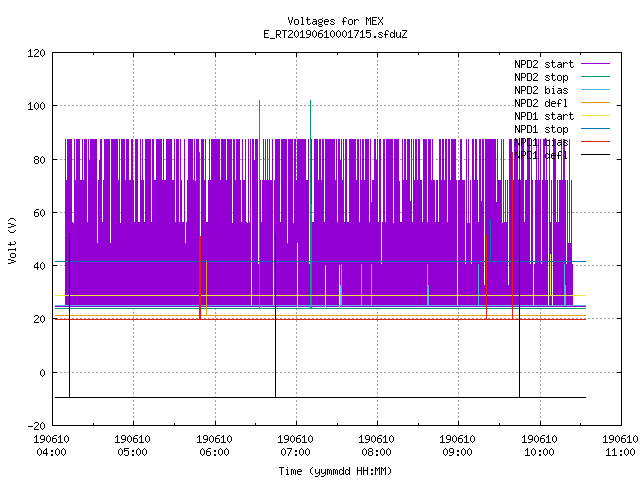Click the 'Voltages for MEX' chart title

335,21
